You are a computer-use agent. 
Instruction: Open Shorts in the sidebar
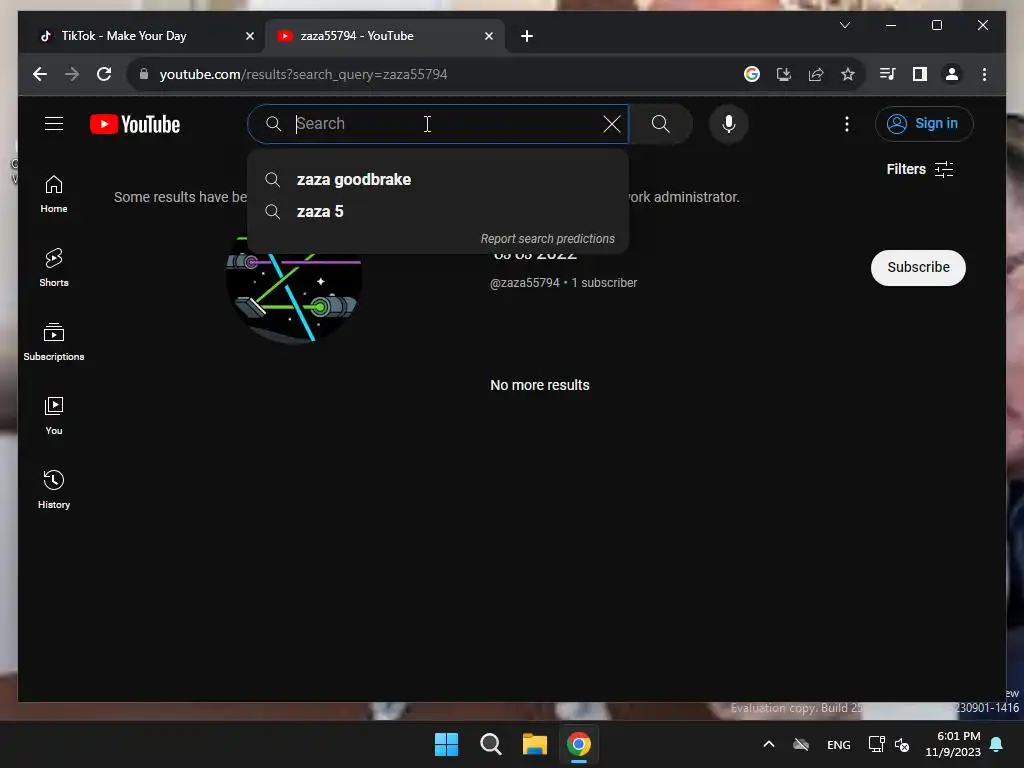click(x=54, y=268)
